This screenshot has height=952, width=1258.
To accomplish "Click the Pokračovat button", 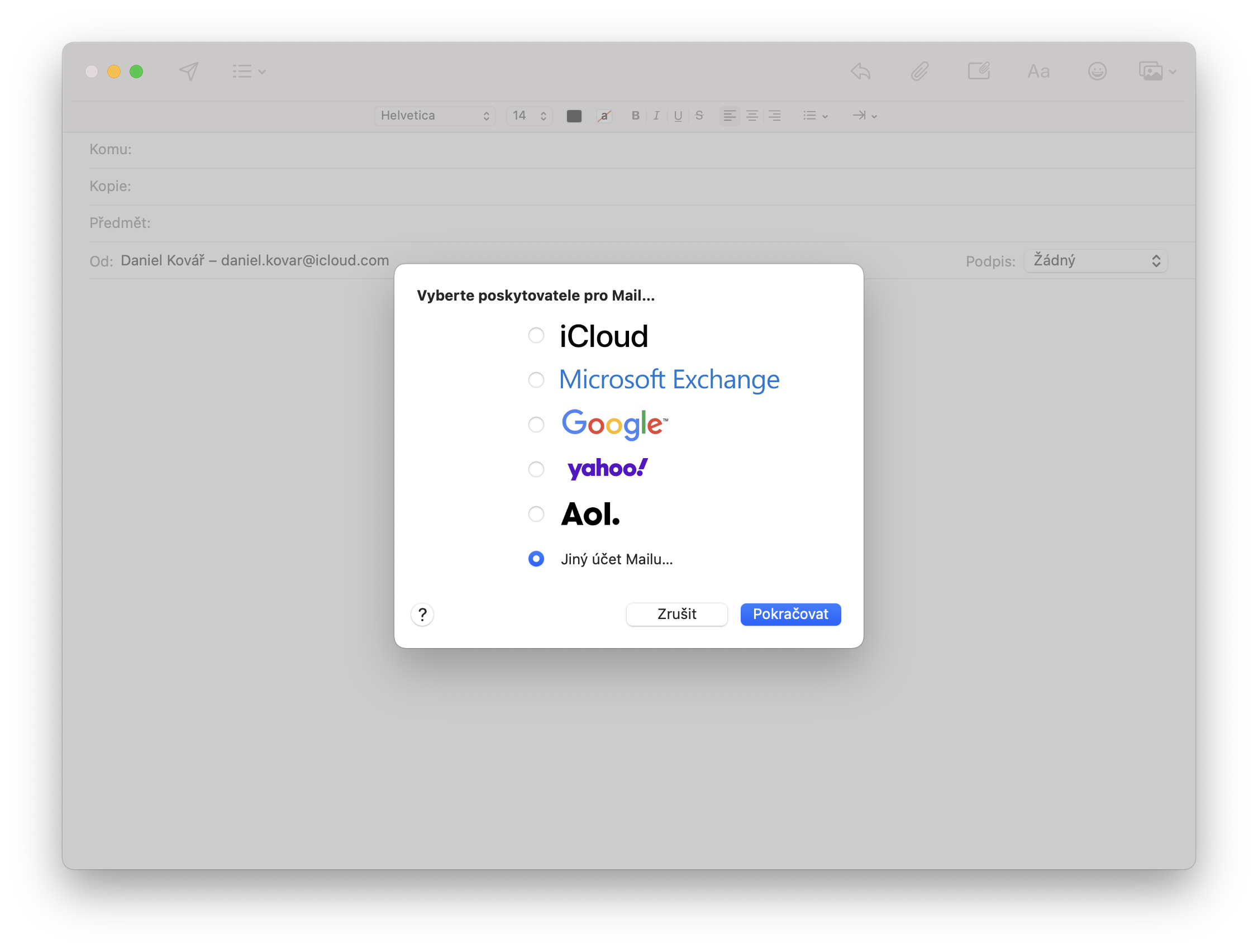I will 790,614.
